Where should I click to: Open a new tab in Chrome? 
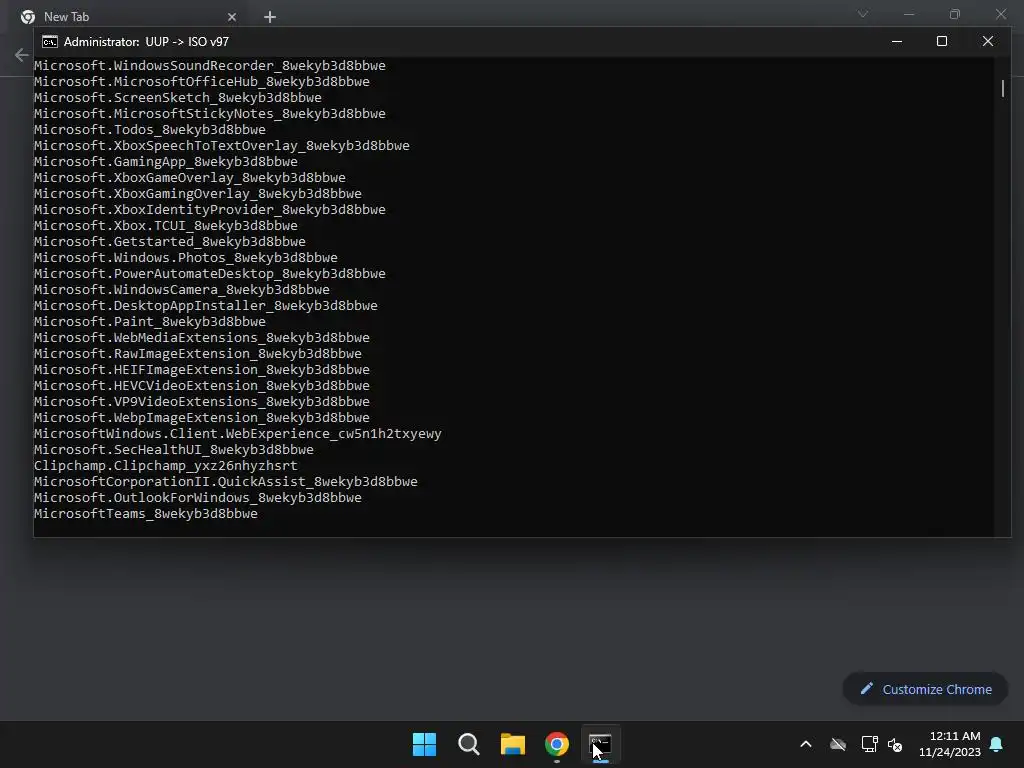click(x=270, y=17)
